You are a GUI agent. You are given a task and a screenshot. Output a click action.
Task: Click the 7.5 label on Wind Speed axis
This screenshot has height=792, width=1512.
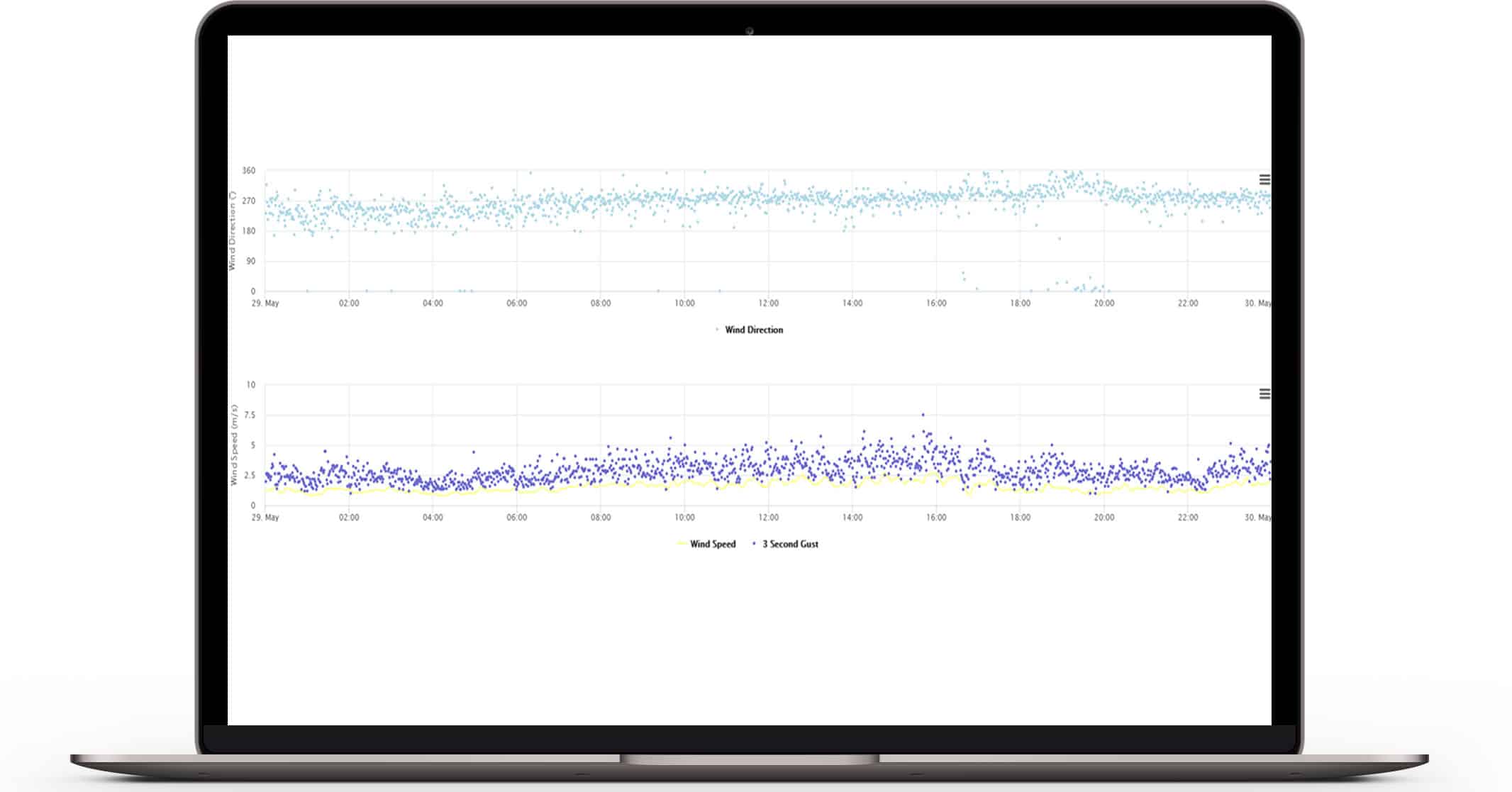point(250,415)
